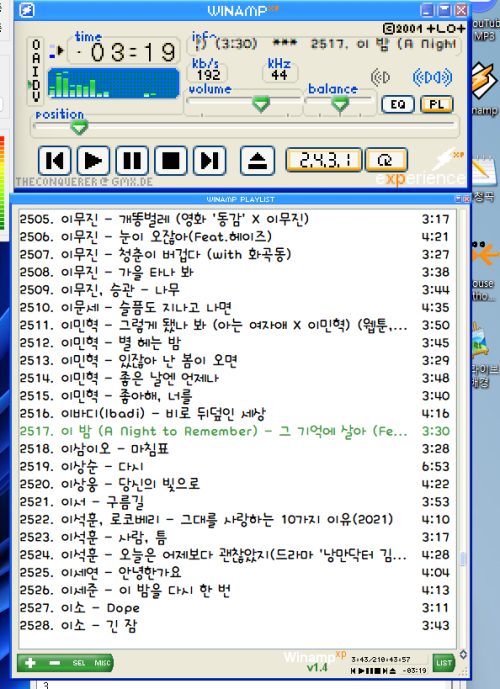Open the playlist add files plus menu
This screenshot has height=689, width=500.
[x=30, y=663]
